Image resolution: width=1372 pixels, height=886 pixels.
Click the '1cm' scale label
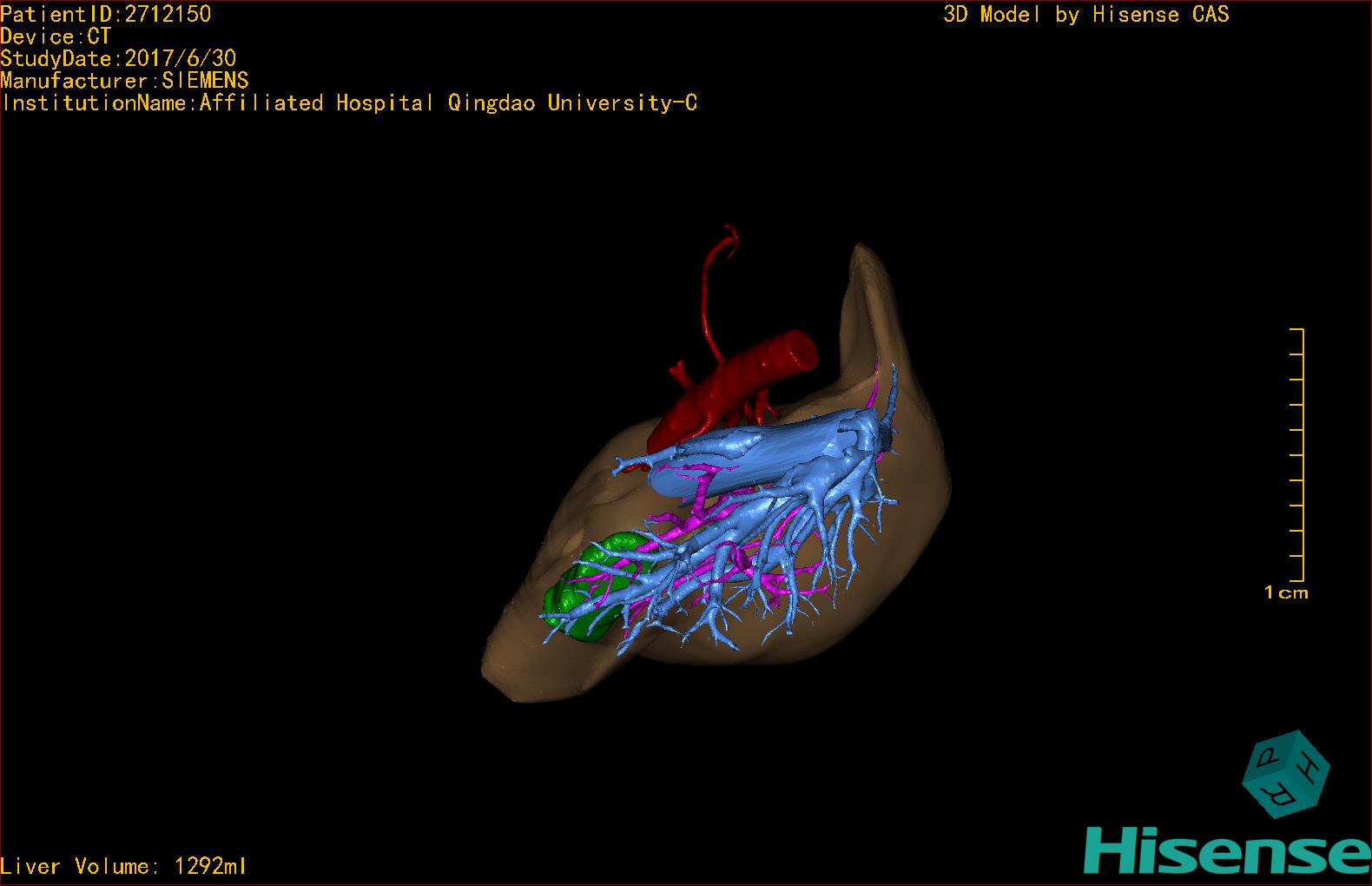point(1286,593)
